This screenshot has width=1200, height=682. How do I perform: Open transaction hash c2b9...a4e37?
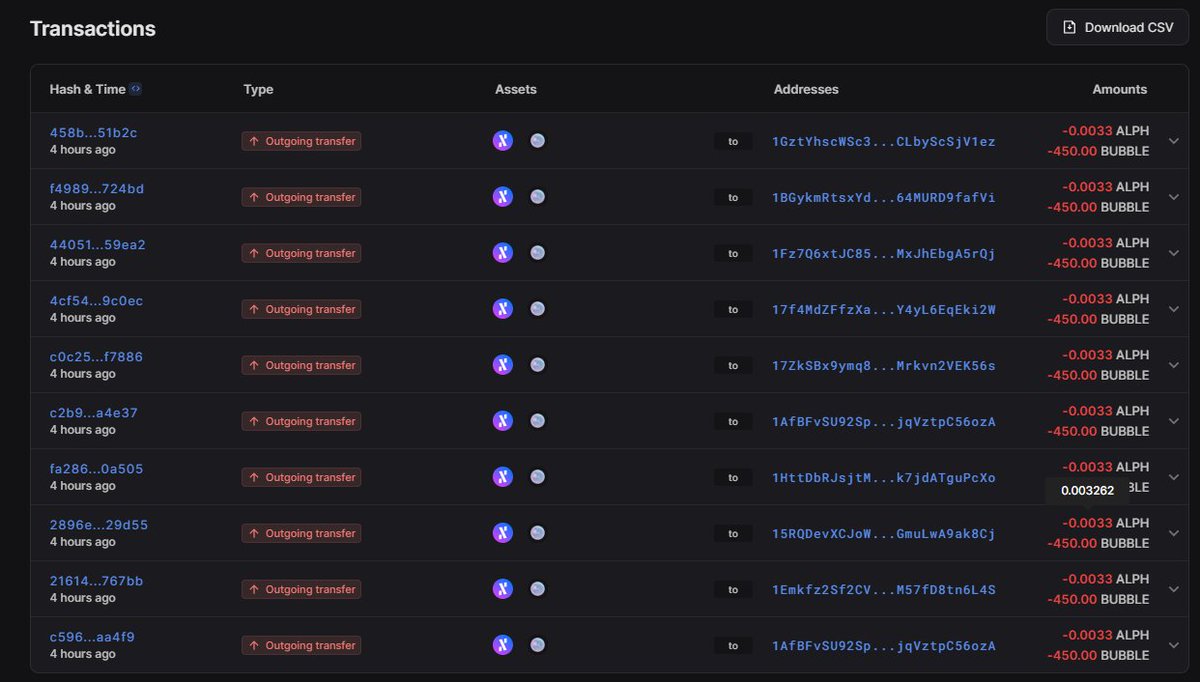point(94,413)
